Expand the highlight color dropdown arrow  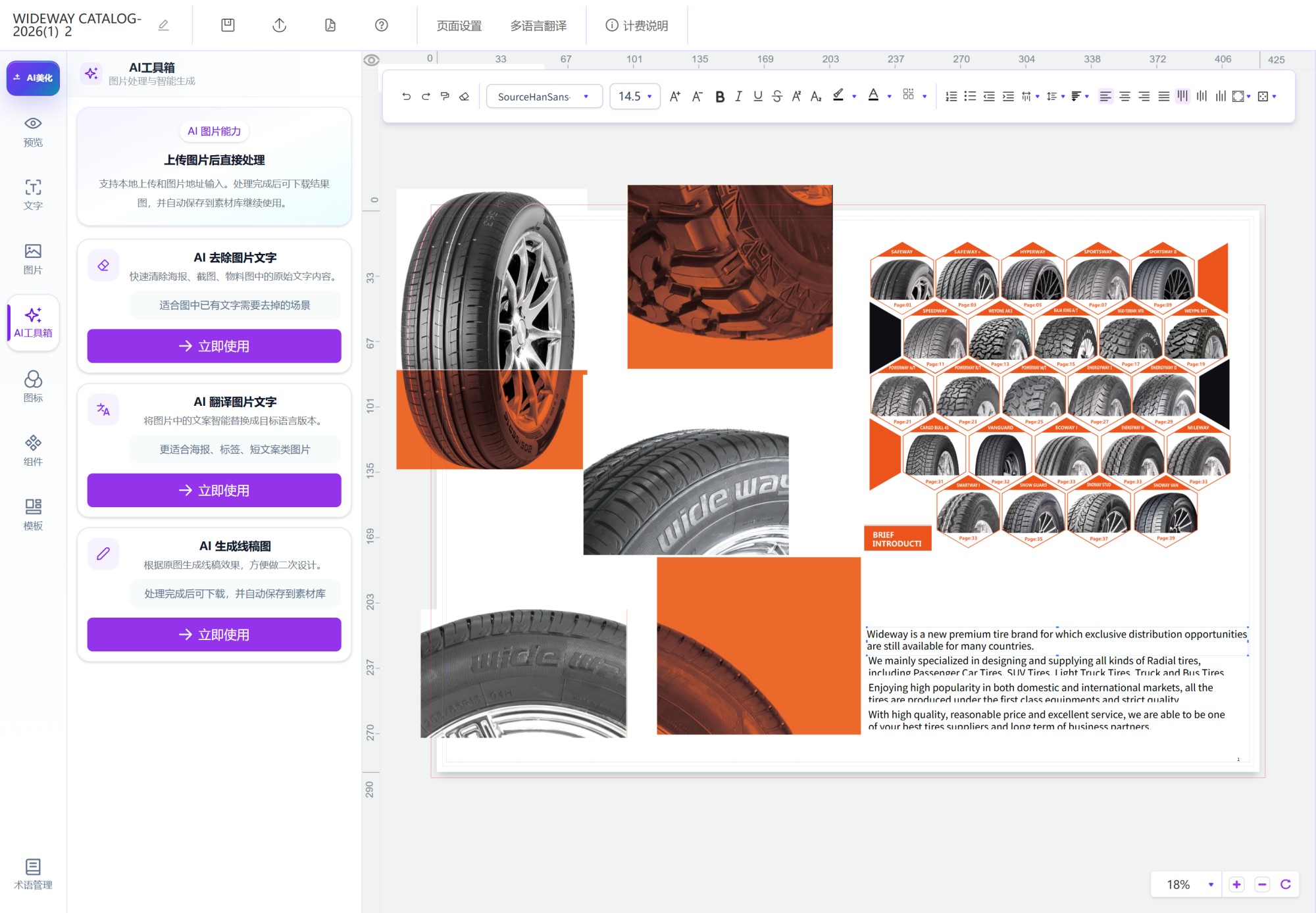pyautogui.click(x=854, y=97)
